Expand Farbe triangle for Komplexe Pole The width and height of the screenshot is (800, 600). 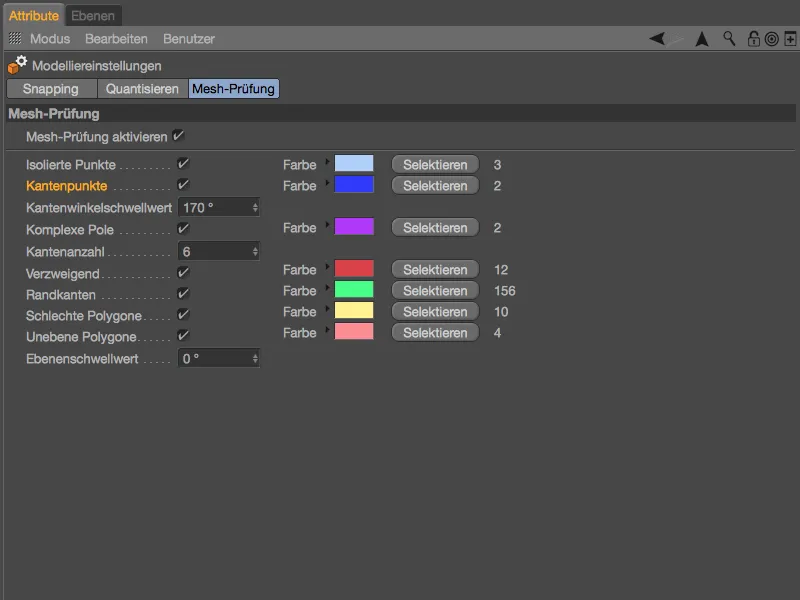(327, 224)
